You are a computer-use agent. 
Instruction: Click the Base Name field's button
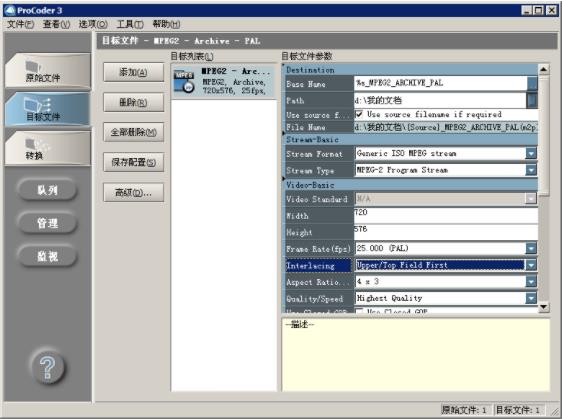532,83
